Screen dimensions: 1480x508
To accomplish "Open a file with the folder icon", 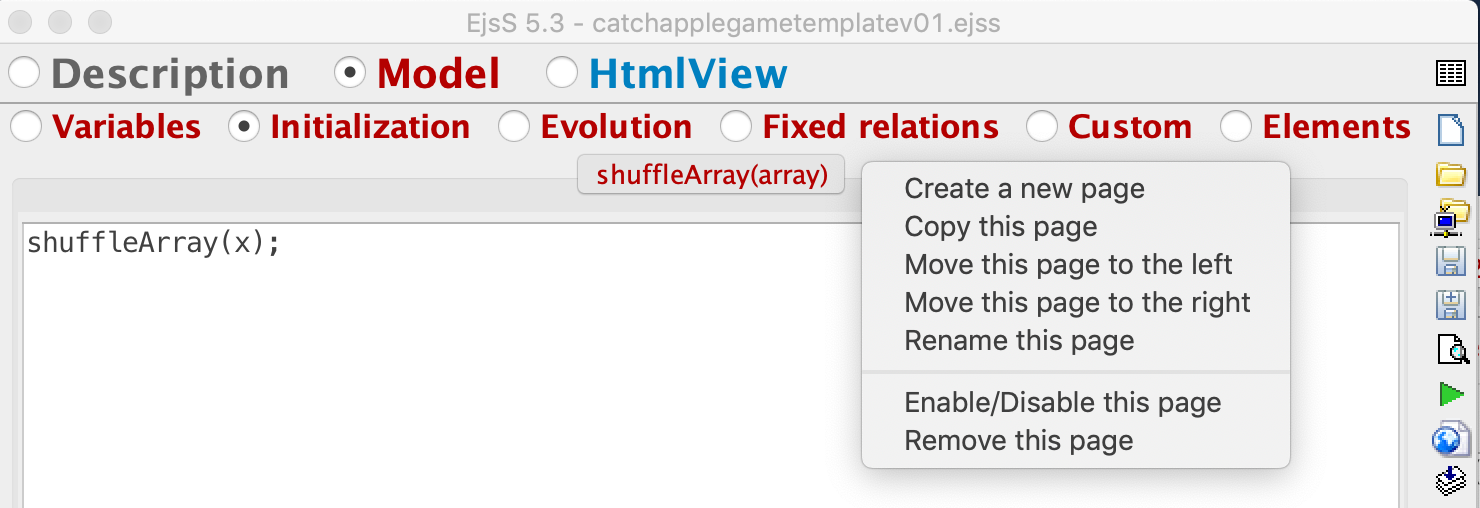I will 1451,175.
